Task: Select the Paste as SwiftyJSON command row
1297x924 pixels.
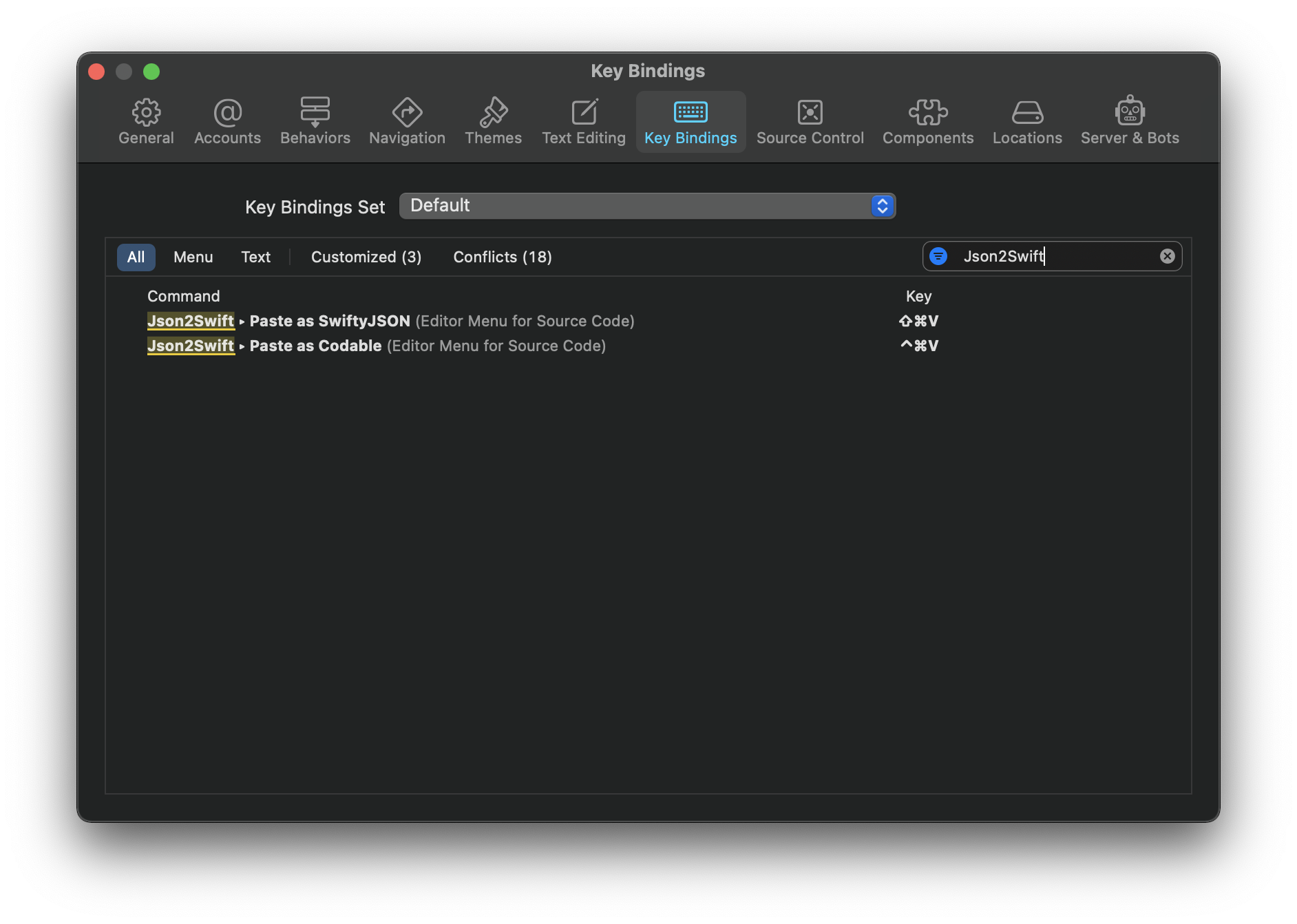Action: point(648,321)
